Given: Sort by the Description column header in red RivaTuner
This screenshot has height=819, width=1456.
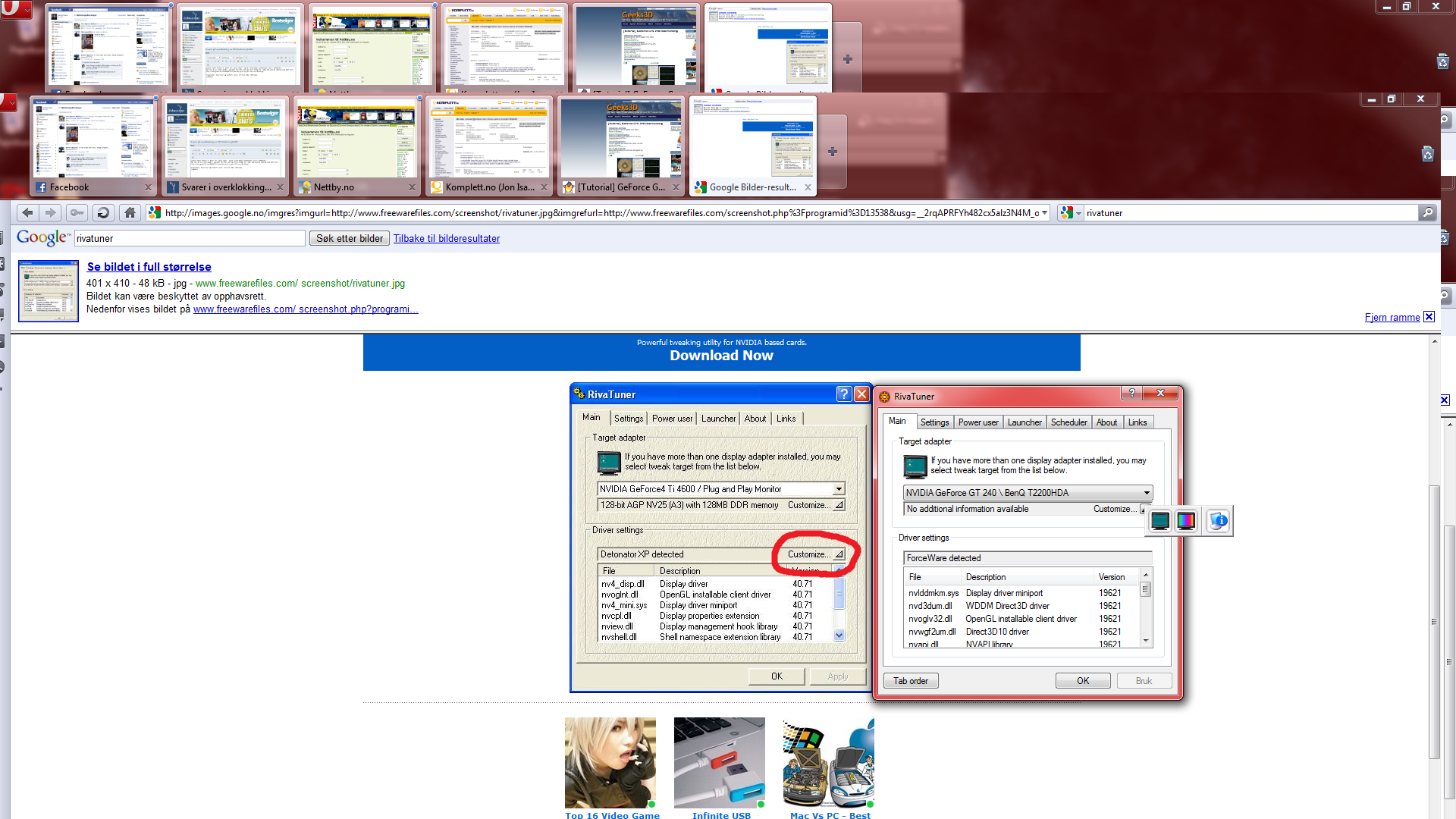Looking at the screenshot, I should [x=1028, y=577].
